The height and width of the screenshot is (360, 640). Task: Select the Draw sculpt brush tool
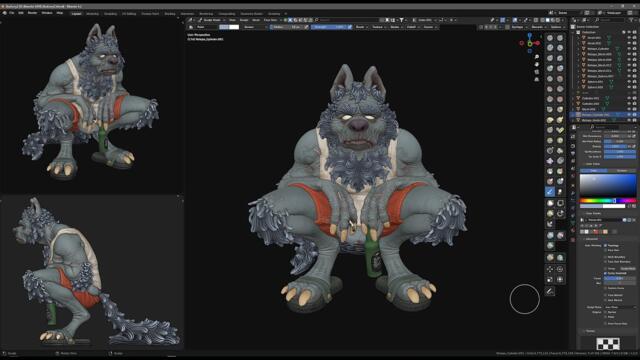point(550,38)
